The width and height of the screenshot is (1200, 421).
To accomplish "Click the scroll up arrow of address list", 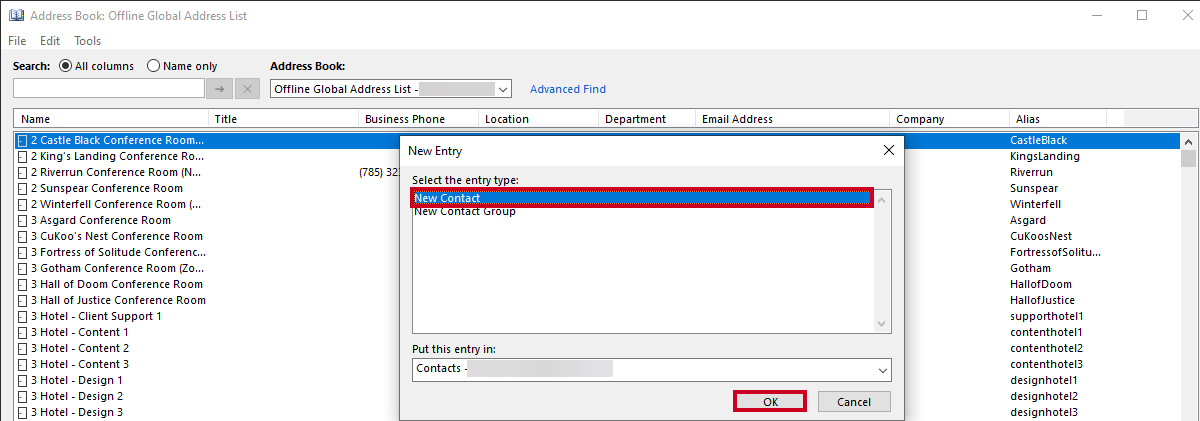I will click(x=1189, y=141).
